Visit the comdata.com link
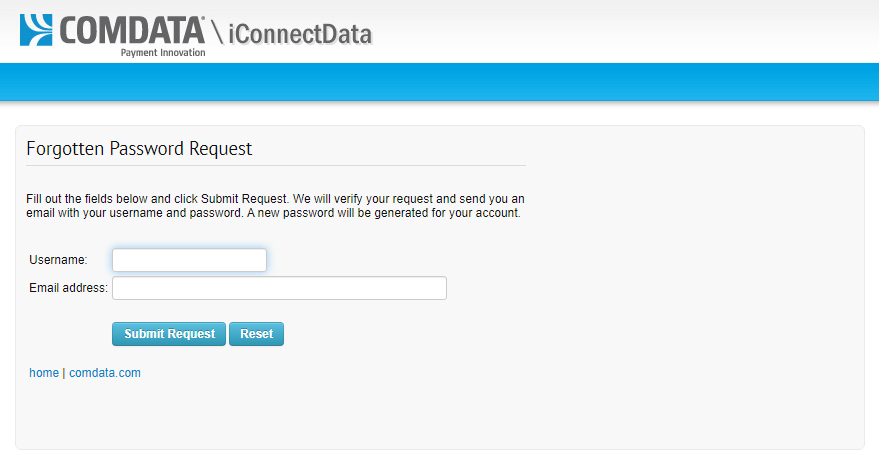This screenshot has width=879, height=461. (105, 373)
